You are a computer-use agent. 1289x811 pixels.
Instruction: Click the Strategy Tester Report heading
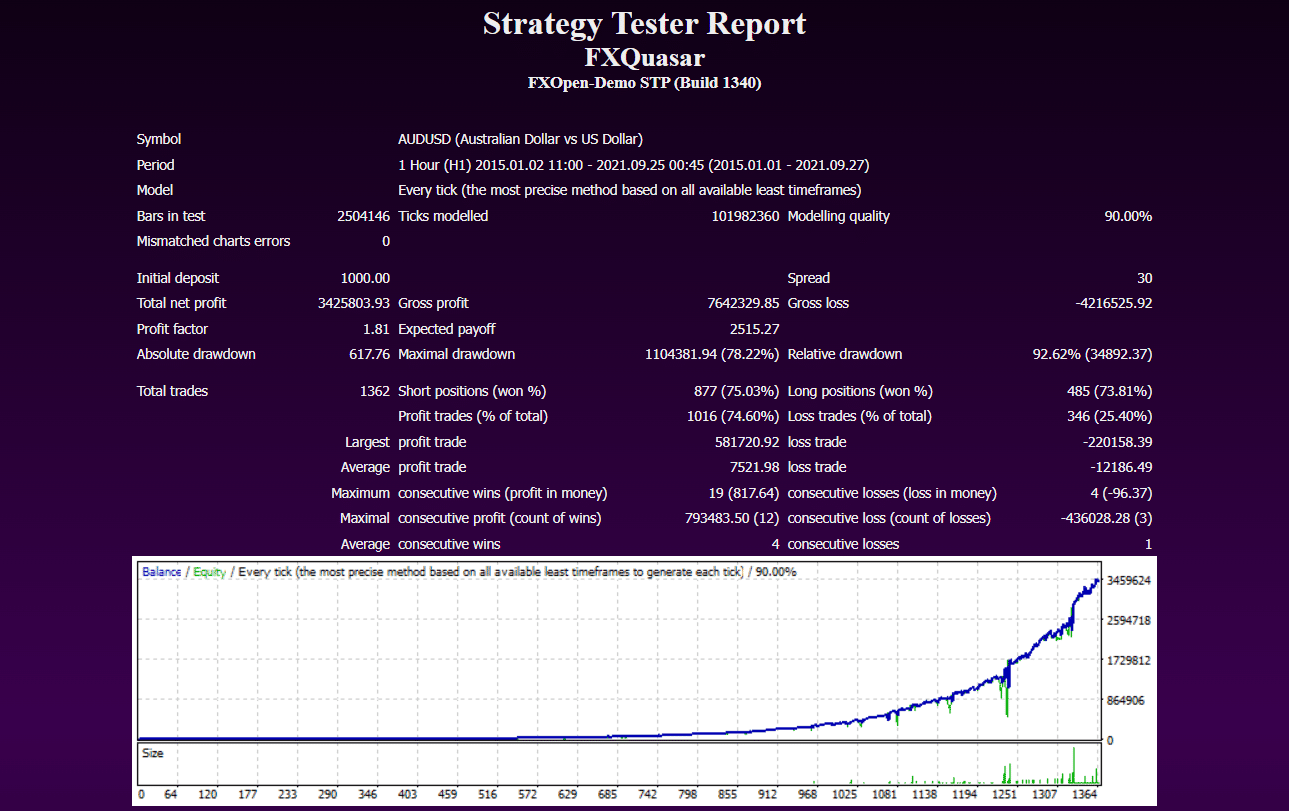point(644,24)
